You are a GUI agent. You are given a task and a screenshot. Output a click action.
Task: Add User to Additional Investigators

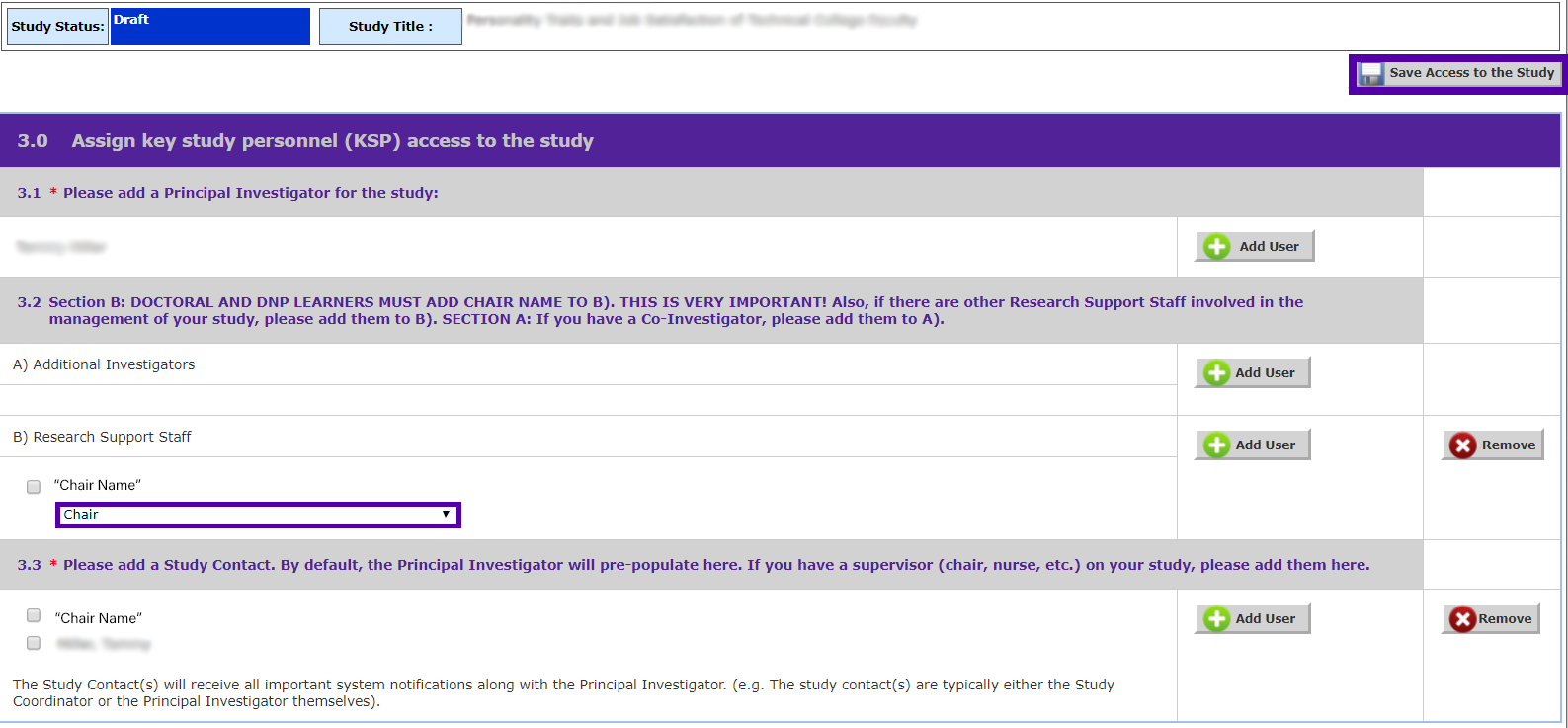[1253, 373]
